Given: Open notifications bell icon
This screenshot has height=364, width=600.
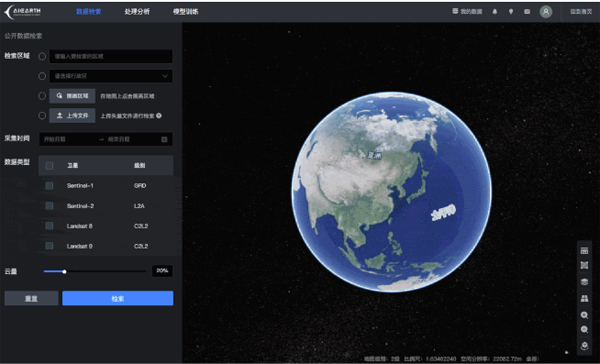Looking at the screenshot, I should [x=495, y=11].
